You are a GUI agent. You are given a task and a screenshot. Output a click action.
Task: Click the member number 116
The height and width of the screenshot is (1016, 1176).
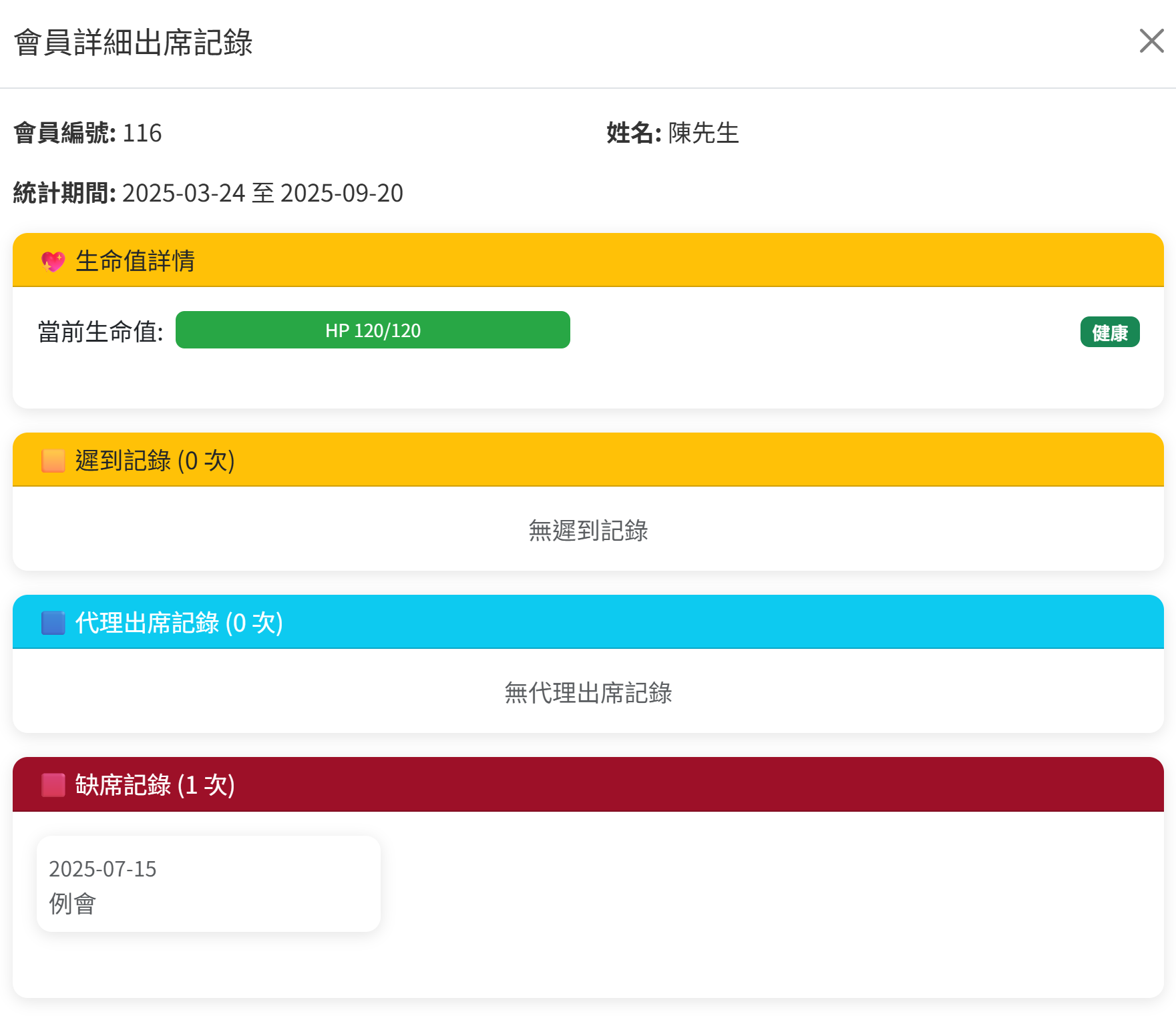[142, 133]
